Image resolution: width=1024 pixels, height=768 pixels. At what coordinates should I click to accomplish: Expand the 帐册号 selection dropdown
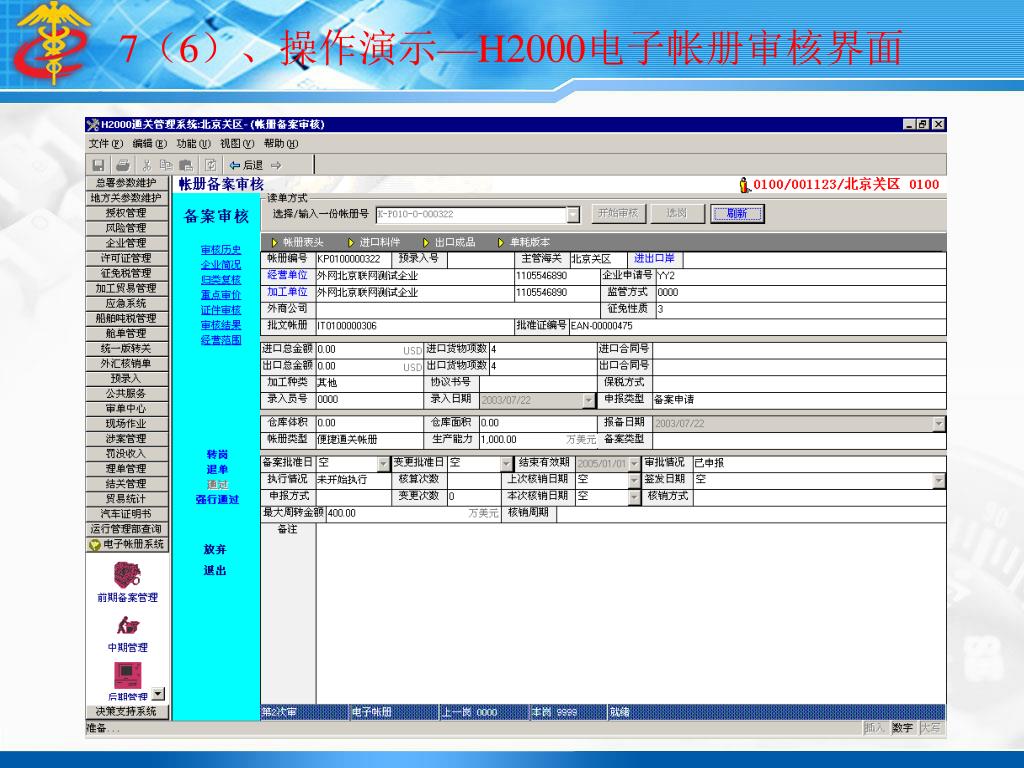click(x=573, y=214)
